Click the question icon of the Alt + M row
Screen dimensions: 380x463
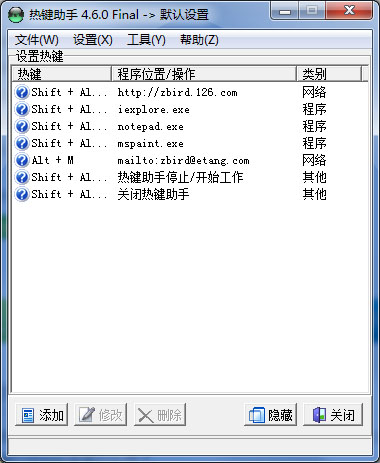[22, 160]
